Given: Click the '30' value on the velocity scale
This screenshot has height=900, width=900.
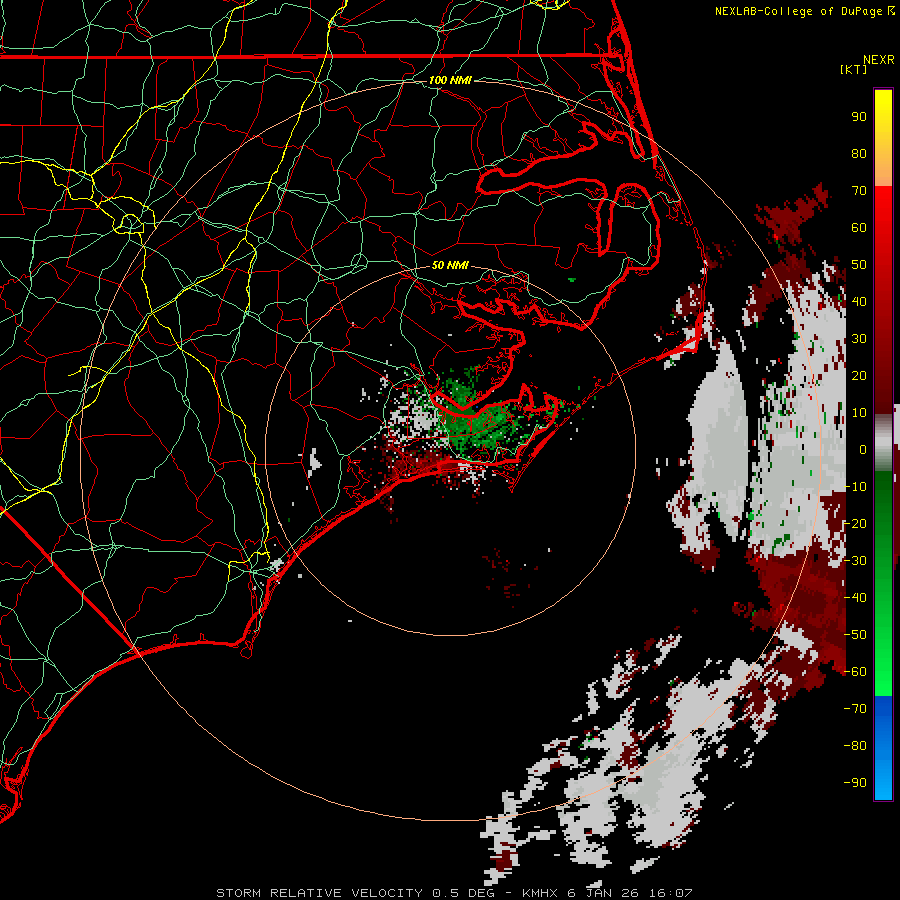Looking at the screenshot, I should tap(859, 339).
